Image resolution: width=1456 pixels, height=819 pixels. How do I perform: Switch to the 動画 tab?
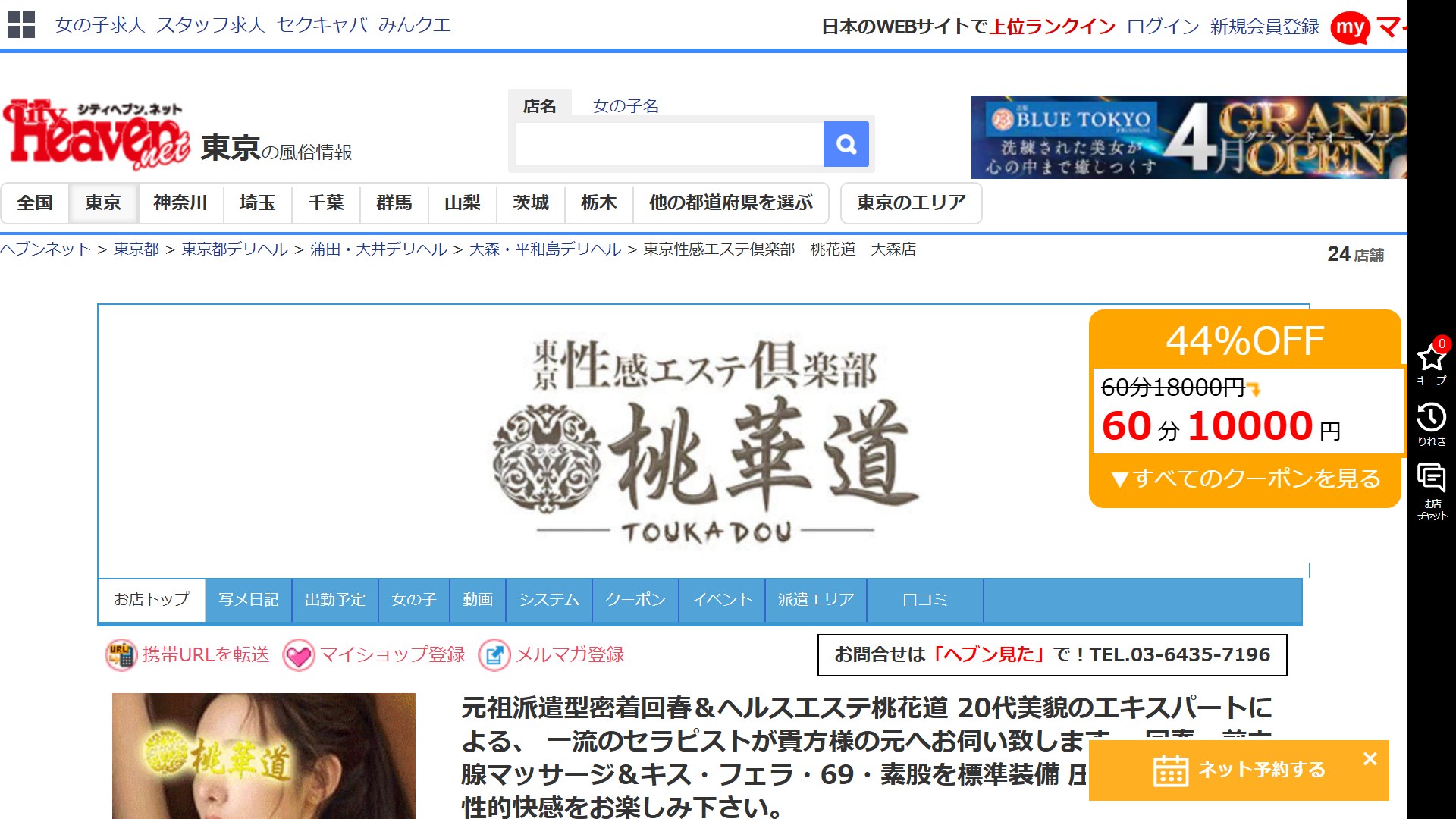tap(478, 601)
